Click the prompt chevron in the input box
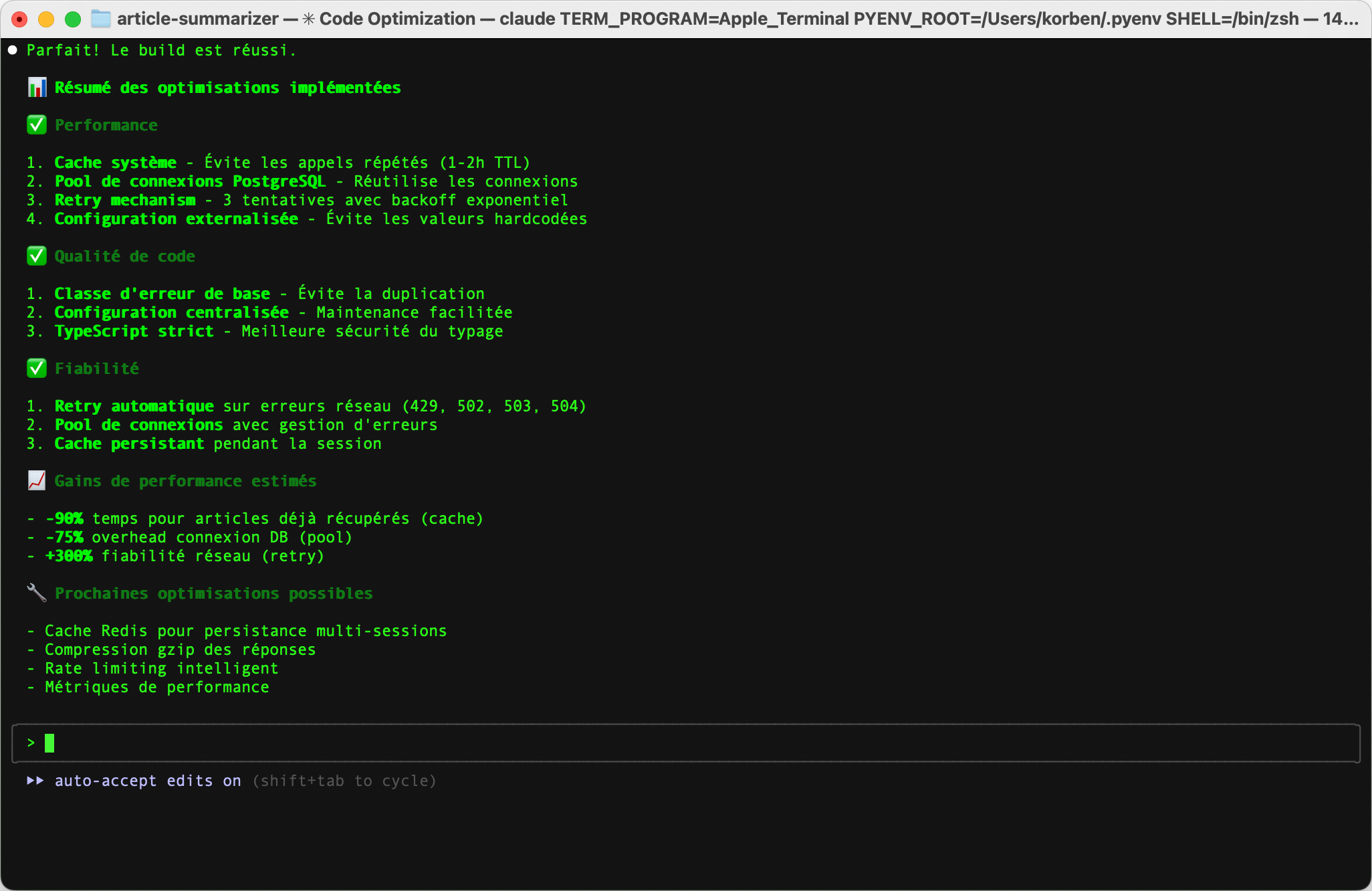Image resolution: width=1372 pixels, height=891 pixels. click(31, 742)
